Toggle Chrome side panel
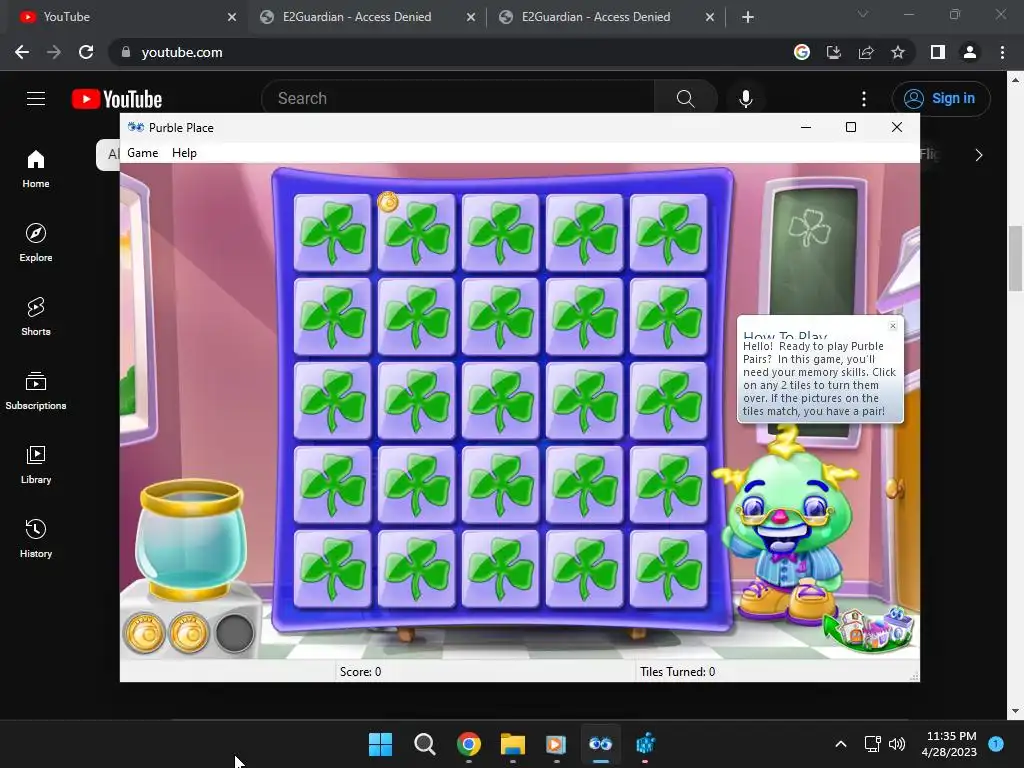Image resolution: width=1024 pixels, height=768 pixels. 938,52
